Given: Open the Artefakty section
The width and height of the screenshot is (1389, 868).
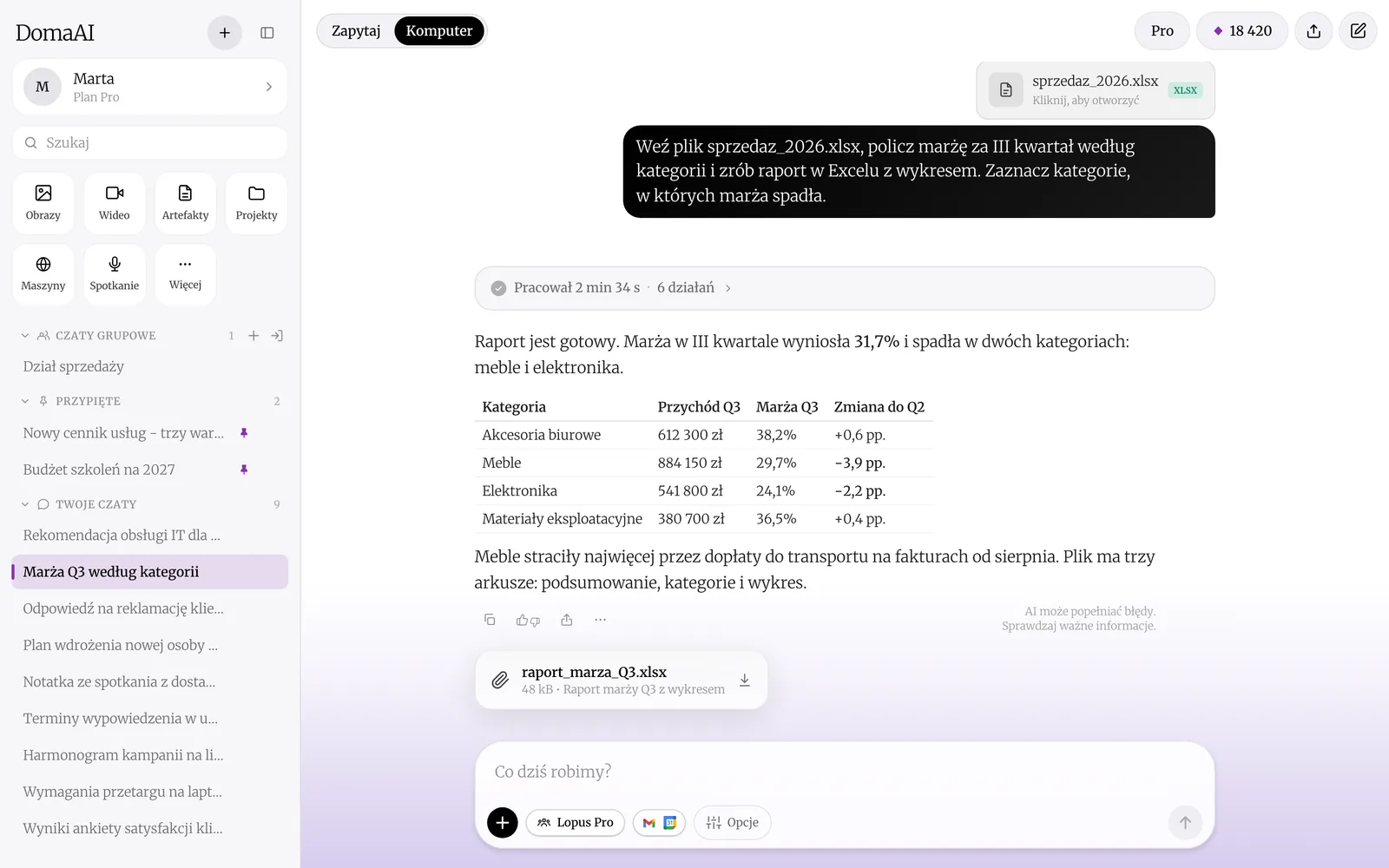Looking at the screenshot, I should (186, 203).
